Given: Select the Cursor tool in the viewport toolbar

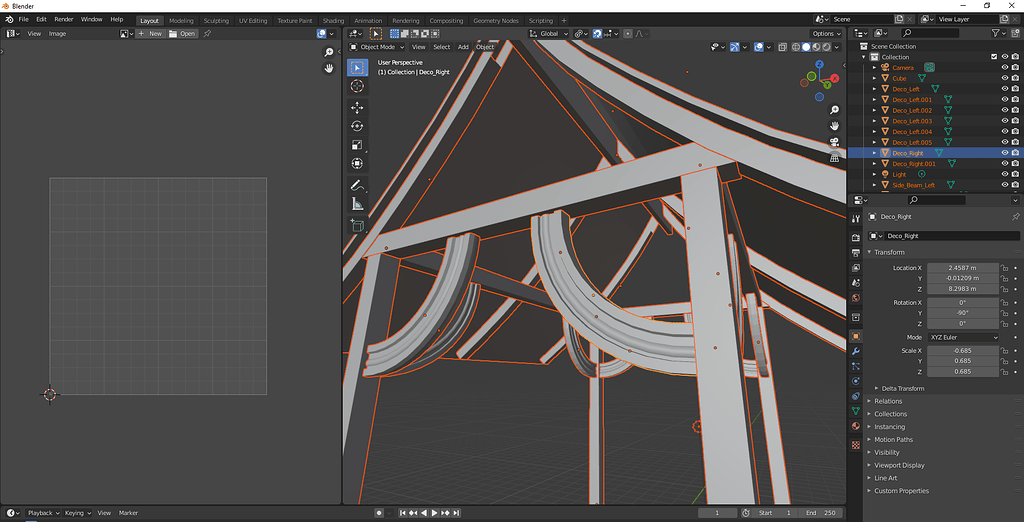Looking at the screenshot, I should (357, 86).
